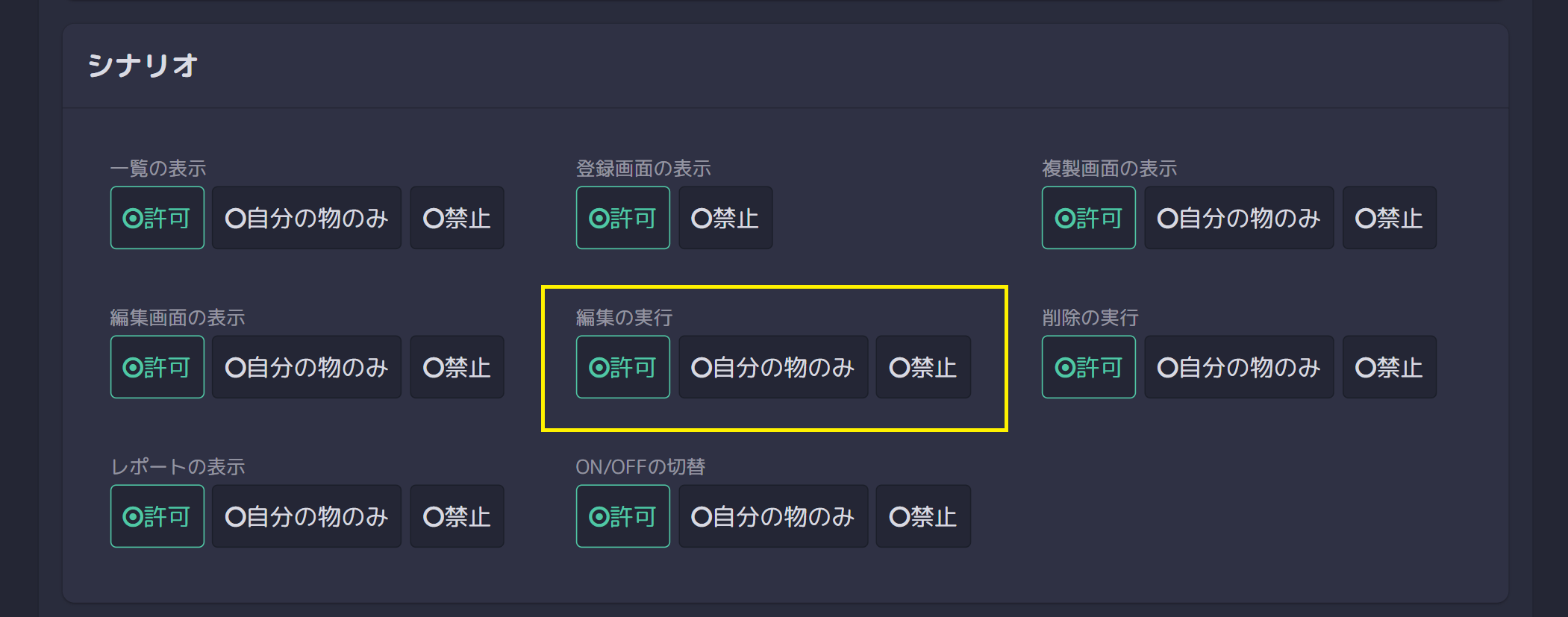Choose 自分の物のみ for ON/OFFの切替
Screen dimensions: 1568x617
773,516
